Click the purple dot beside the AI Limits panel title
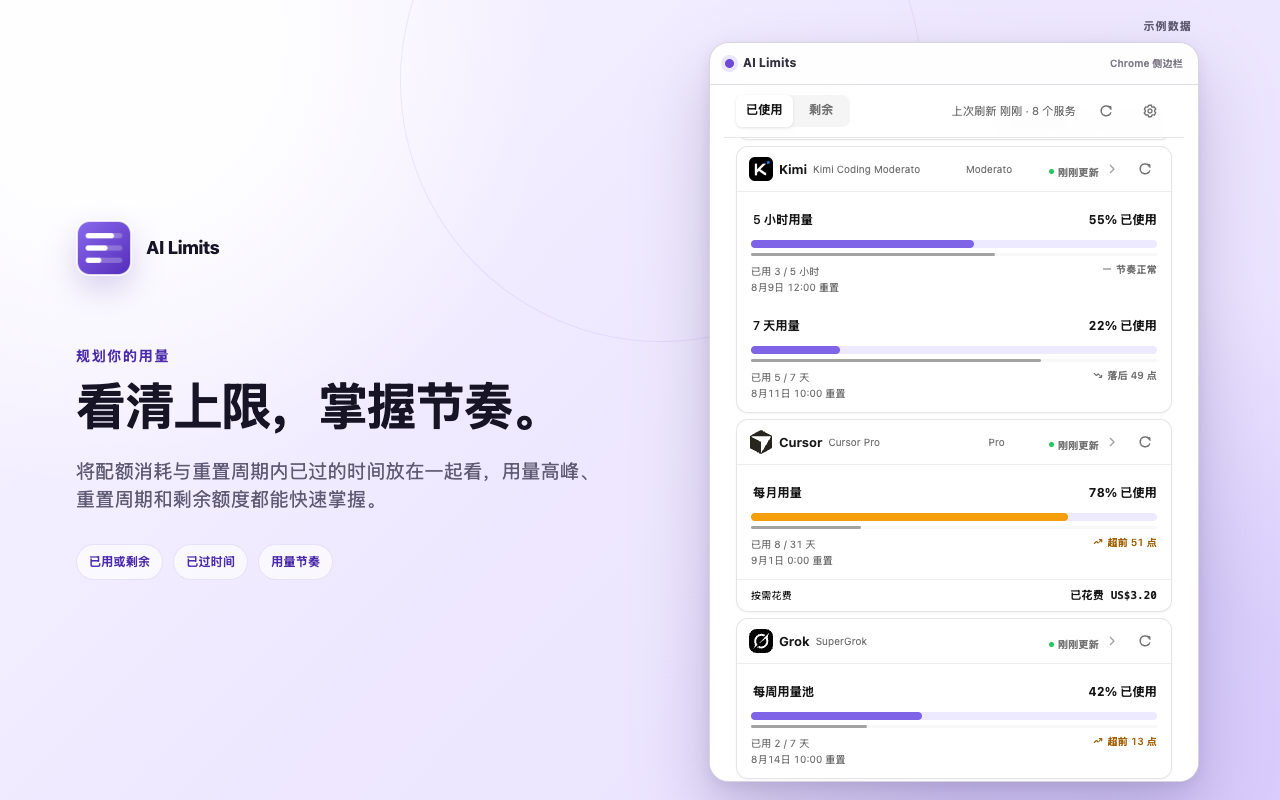This screenshot has height=800, width=1280. [x=729, y=63]
